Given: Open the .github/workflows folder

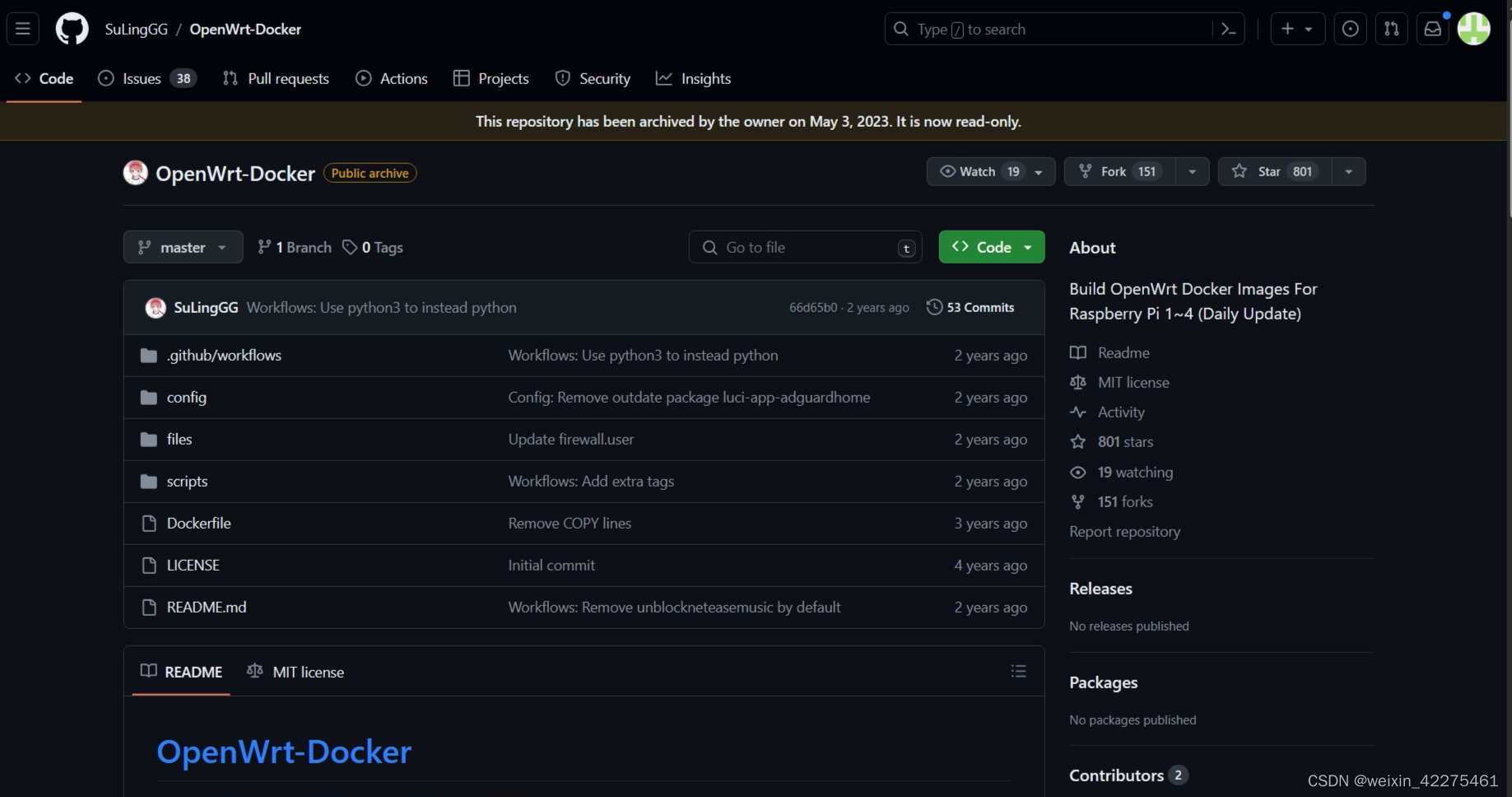Looking at the screenshot, I should point(224,356).
